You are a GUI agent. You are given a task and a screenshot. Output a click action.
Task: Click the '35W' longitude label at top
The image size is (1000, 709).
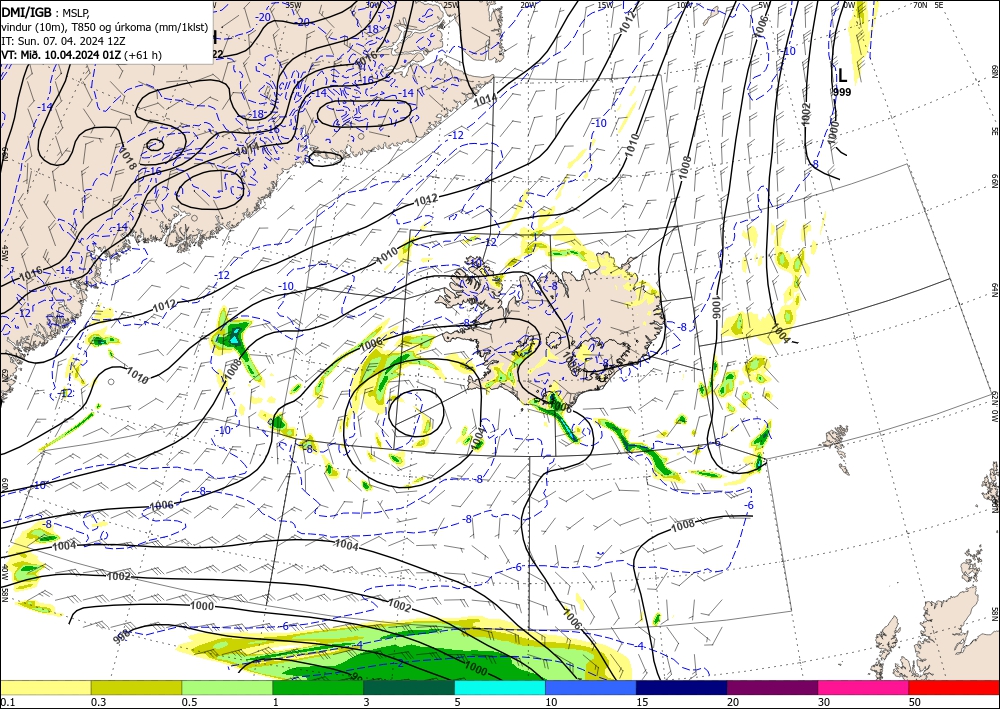coord(293,5)
